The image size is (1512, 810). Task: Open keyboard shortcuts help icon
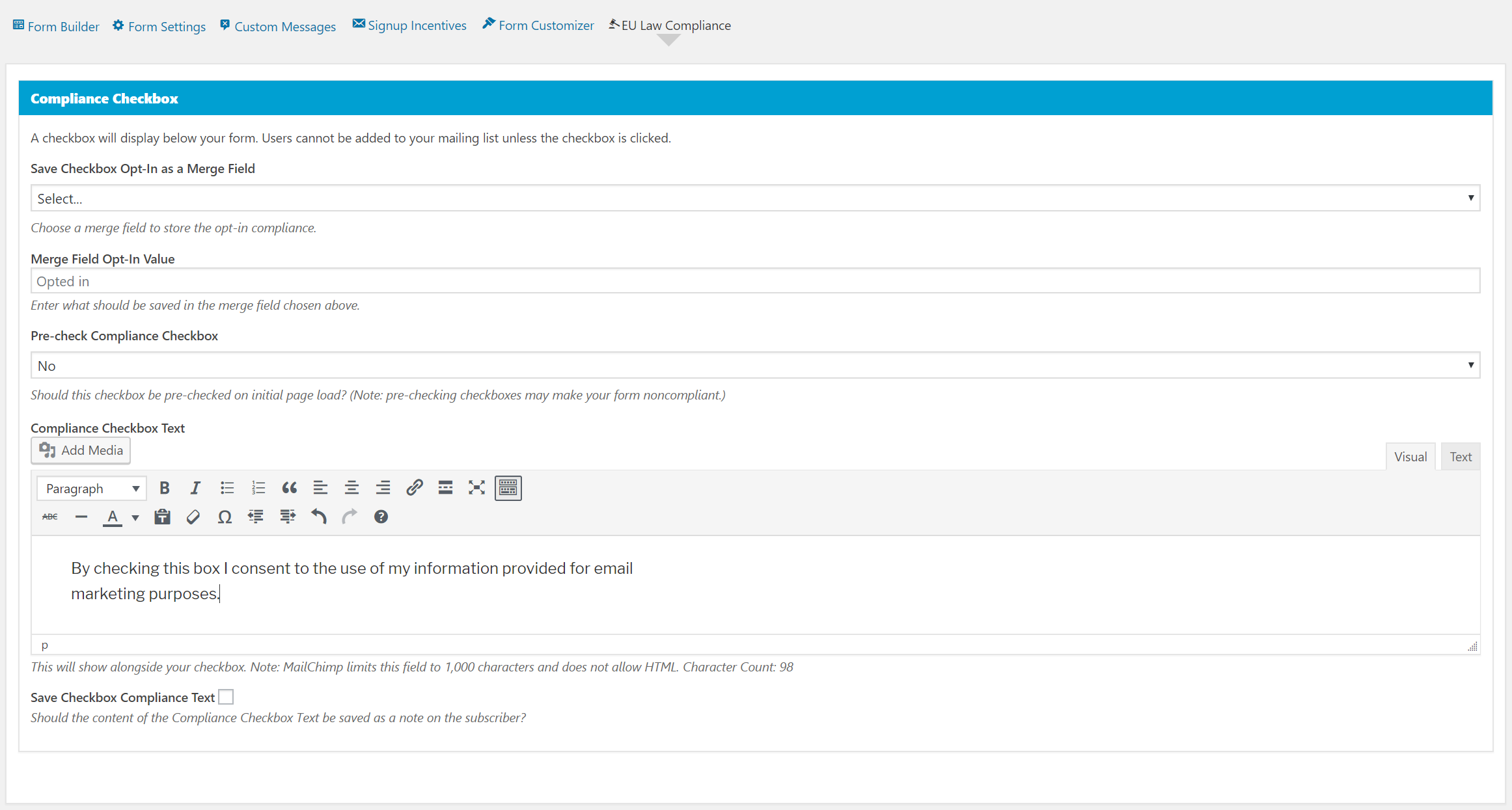381,517
